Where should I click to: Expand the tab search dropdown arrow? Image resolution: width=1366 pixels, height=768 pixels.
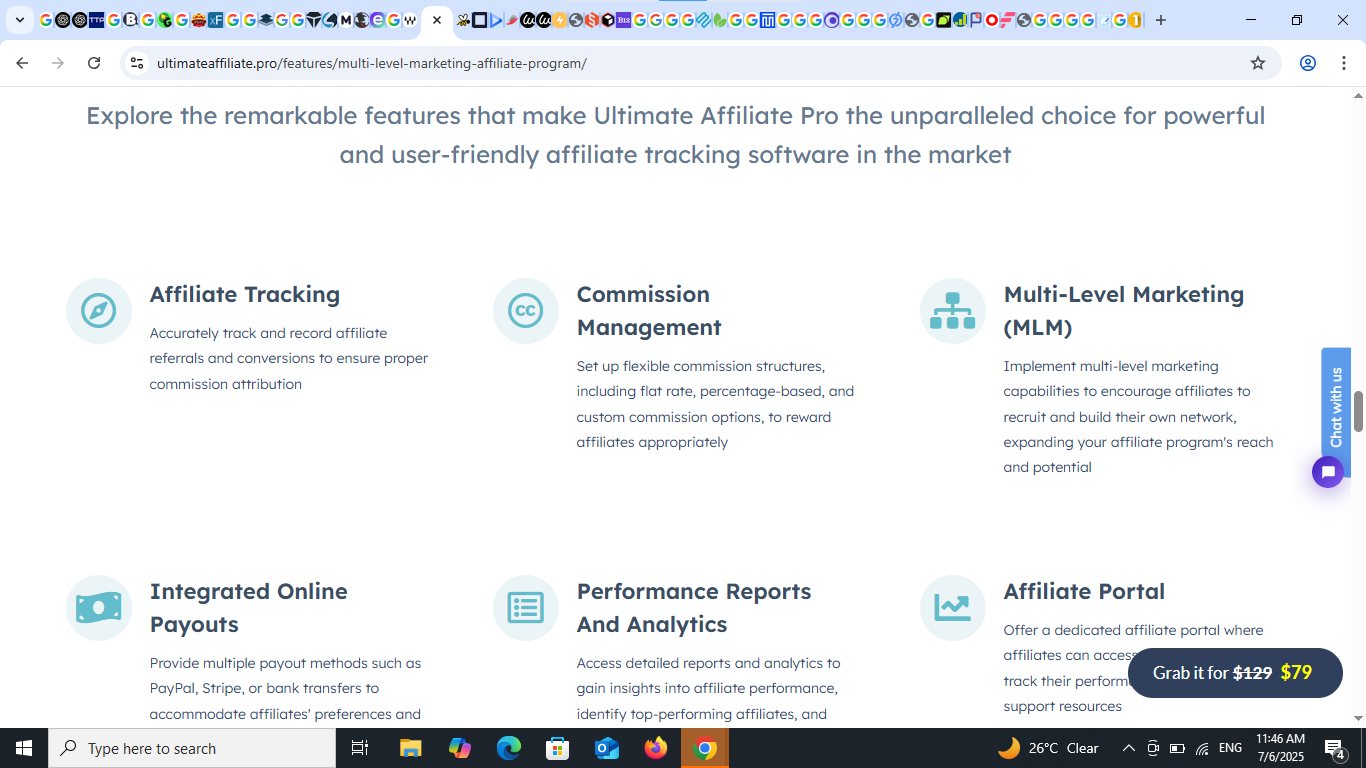[x=20, y=20]
